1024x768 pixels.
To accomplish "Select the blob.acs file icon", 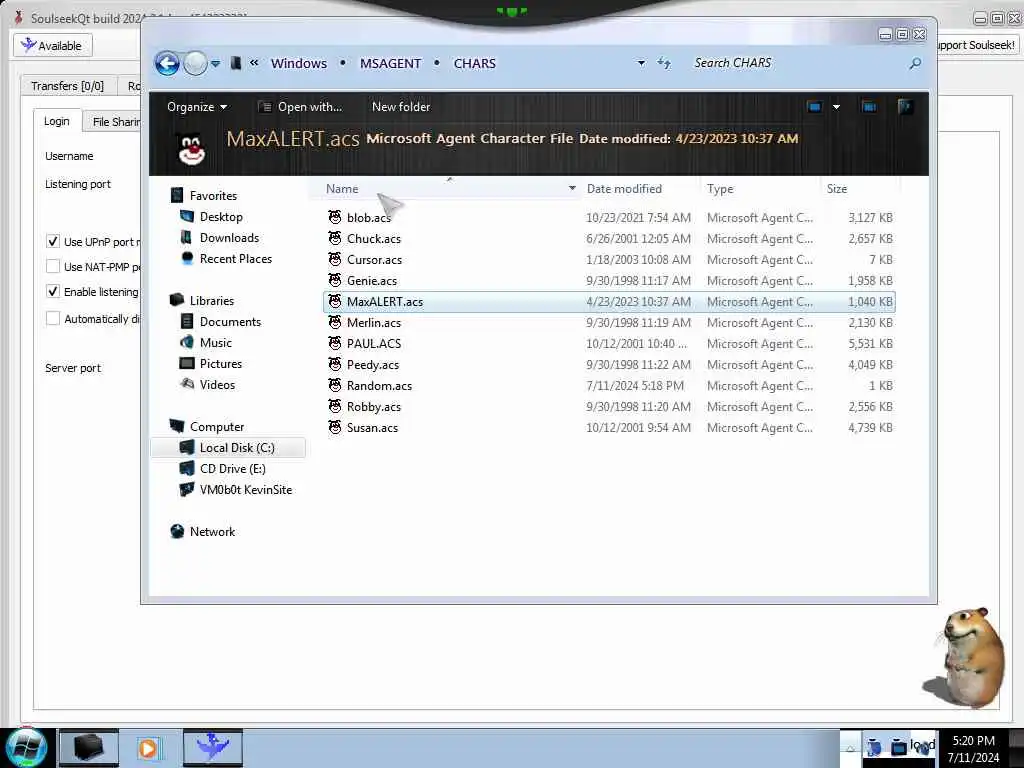I will (335, 217).
